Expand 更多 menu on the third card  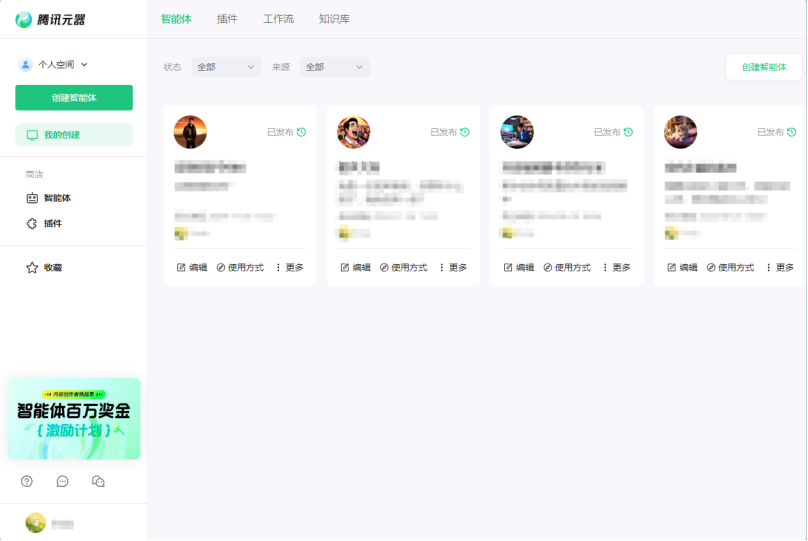pyautogui.click(x=616, y=267)
